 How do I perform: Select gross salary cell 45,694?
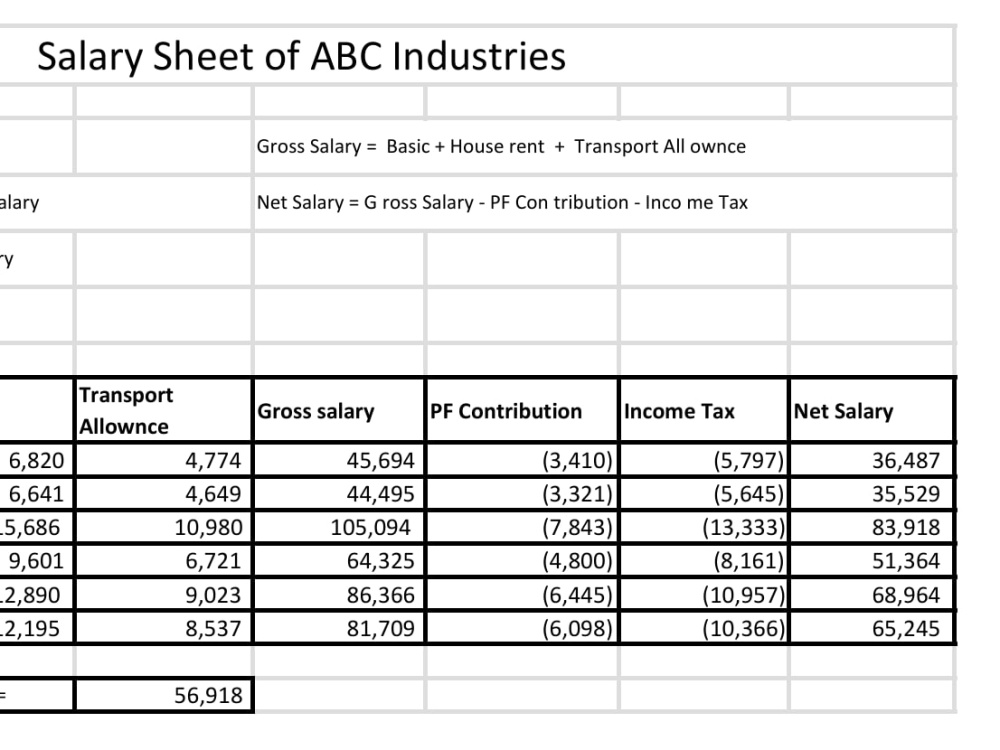point(339,460)
